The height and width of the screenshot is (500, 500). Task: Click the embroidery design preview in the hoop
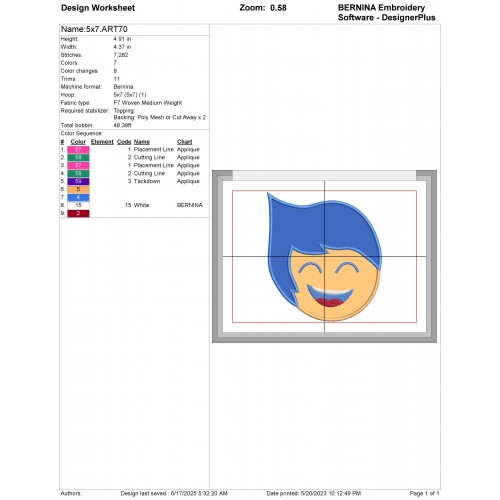click(x=325, y=257)
